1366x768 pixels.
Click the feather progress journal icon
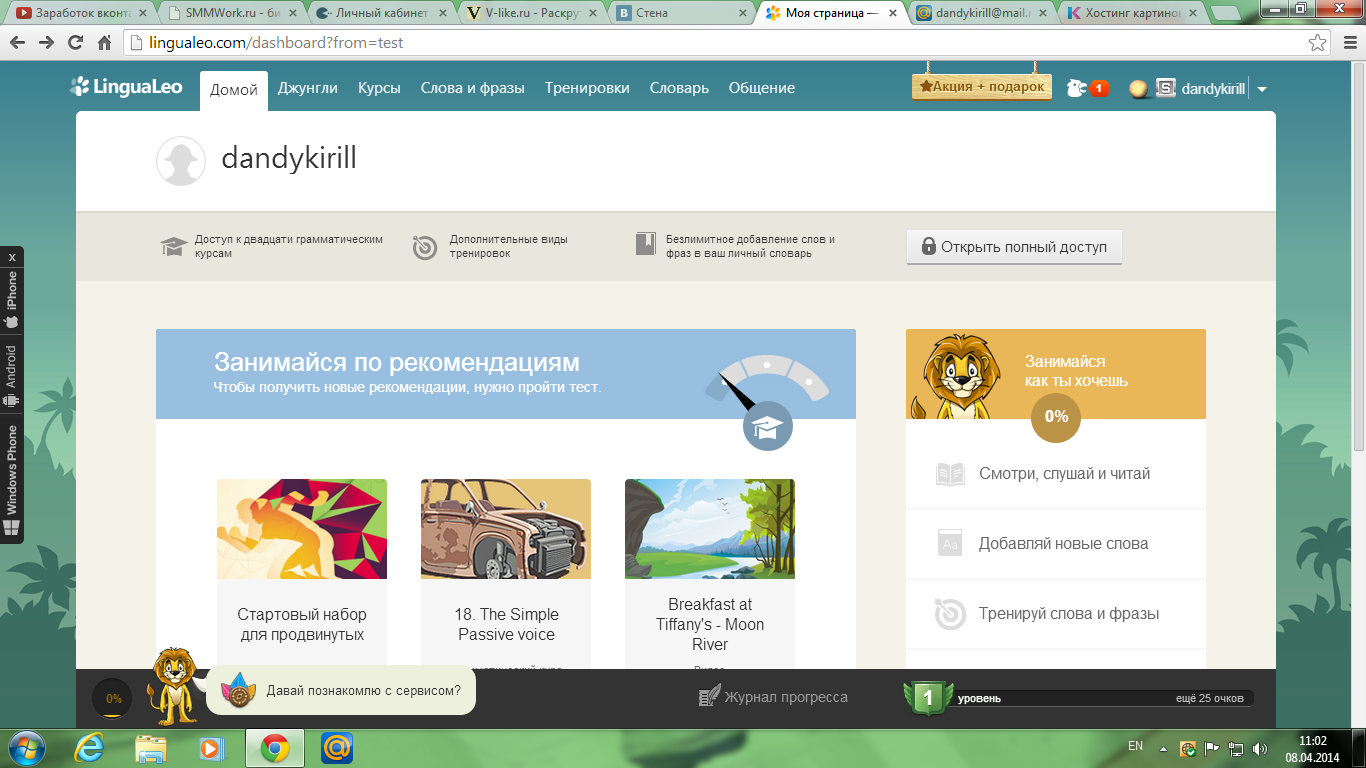click(709, 696)
